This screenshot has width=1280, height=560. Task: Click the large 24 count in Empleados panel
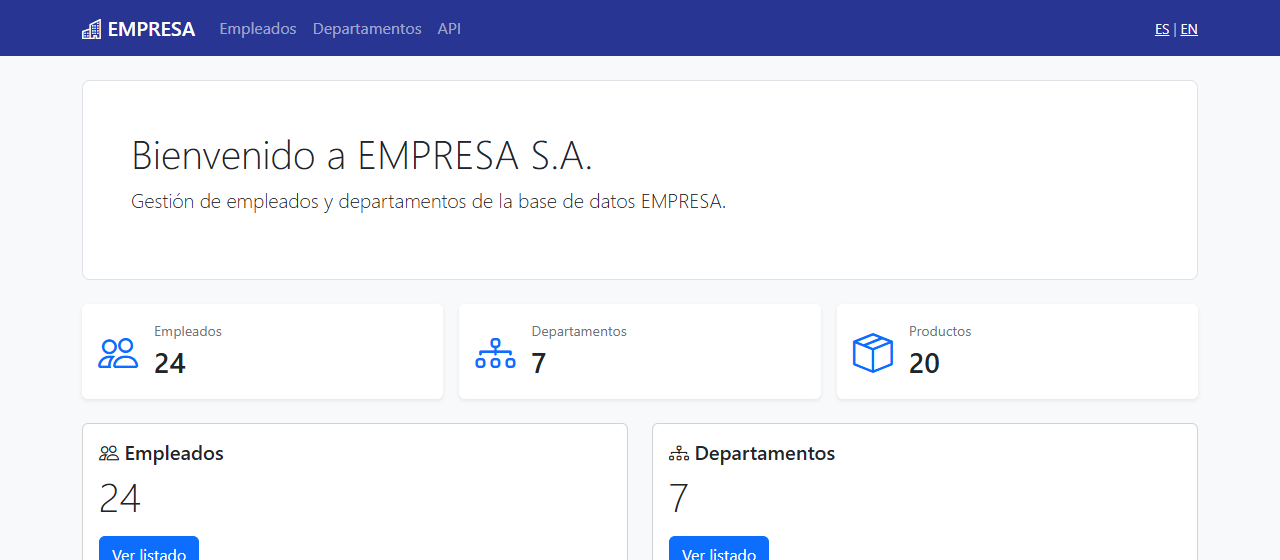pos(120,498)
